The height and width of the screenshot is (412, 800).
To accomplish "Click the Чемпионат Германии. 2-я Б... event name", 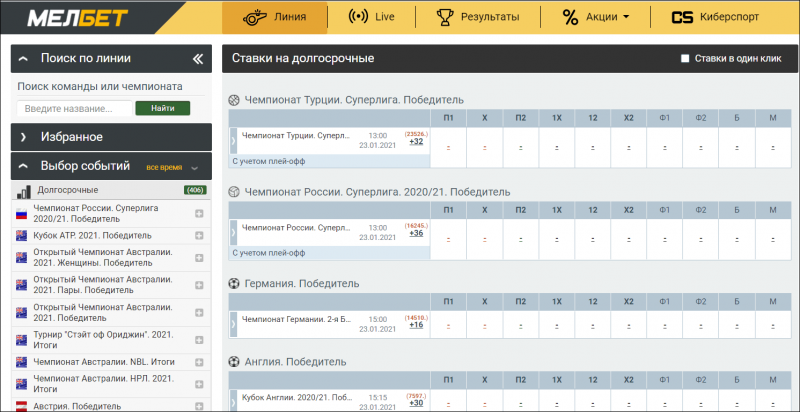I will point(296,319).
